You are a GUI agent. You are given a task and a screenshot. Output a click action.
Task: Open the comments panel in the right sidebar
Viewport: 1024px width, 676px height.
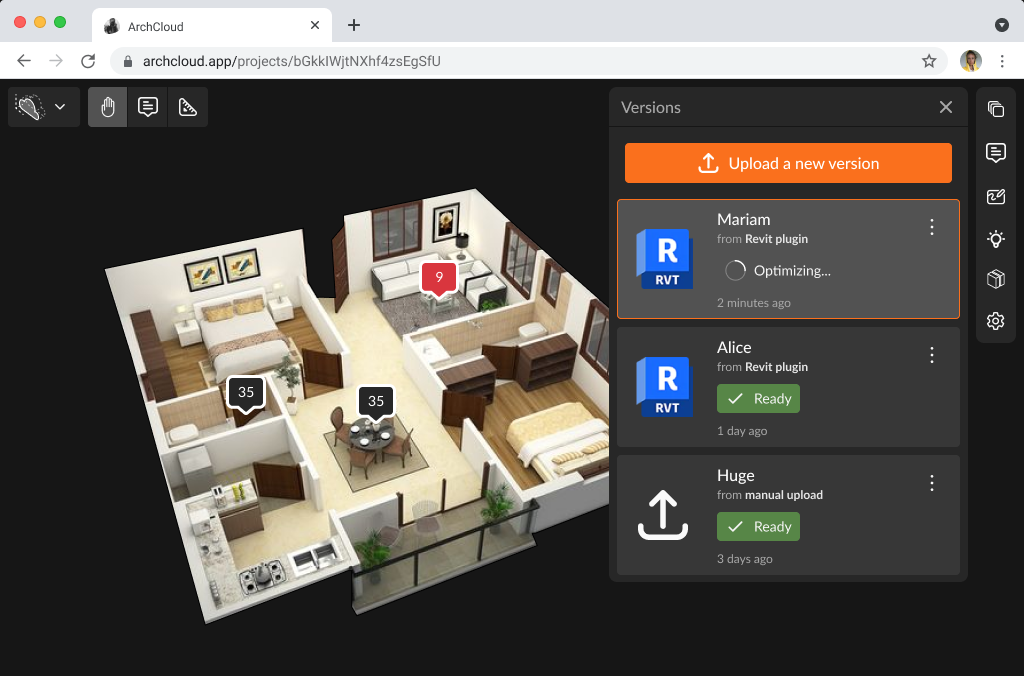coord(995,153)
